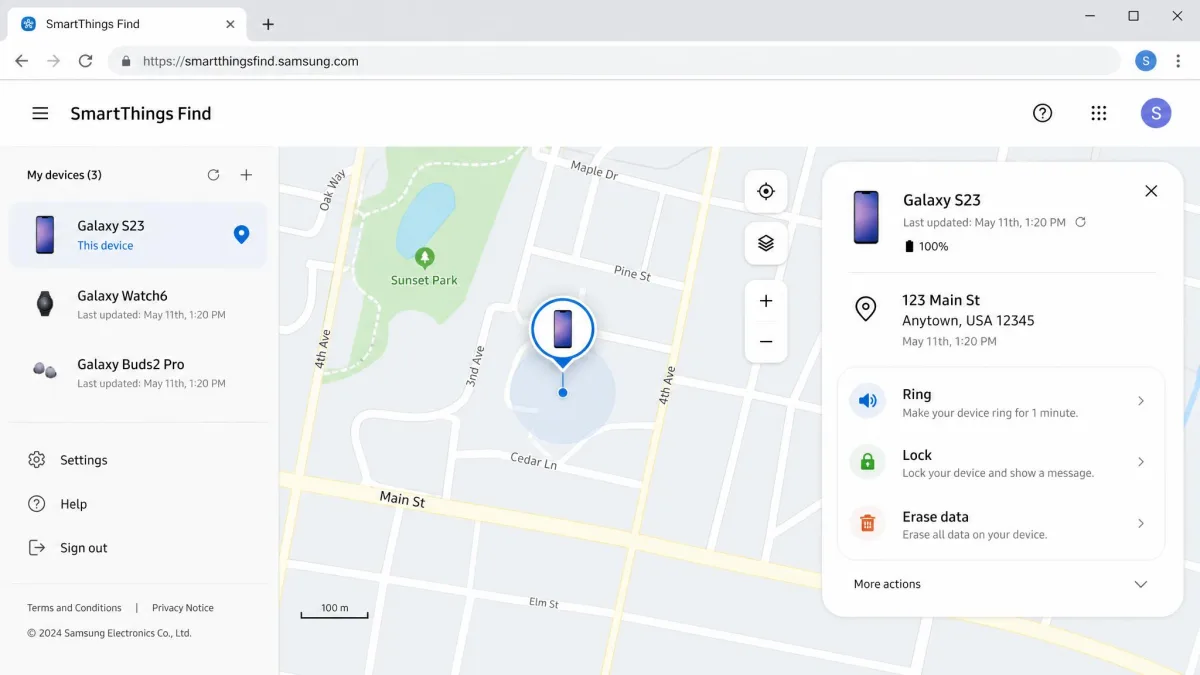Click the Sunset Park map label
Screen dimensions: 1200x675
click(424, 280)
